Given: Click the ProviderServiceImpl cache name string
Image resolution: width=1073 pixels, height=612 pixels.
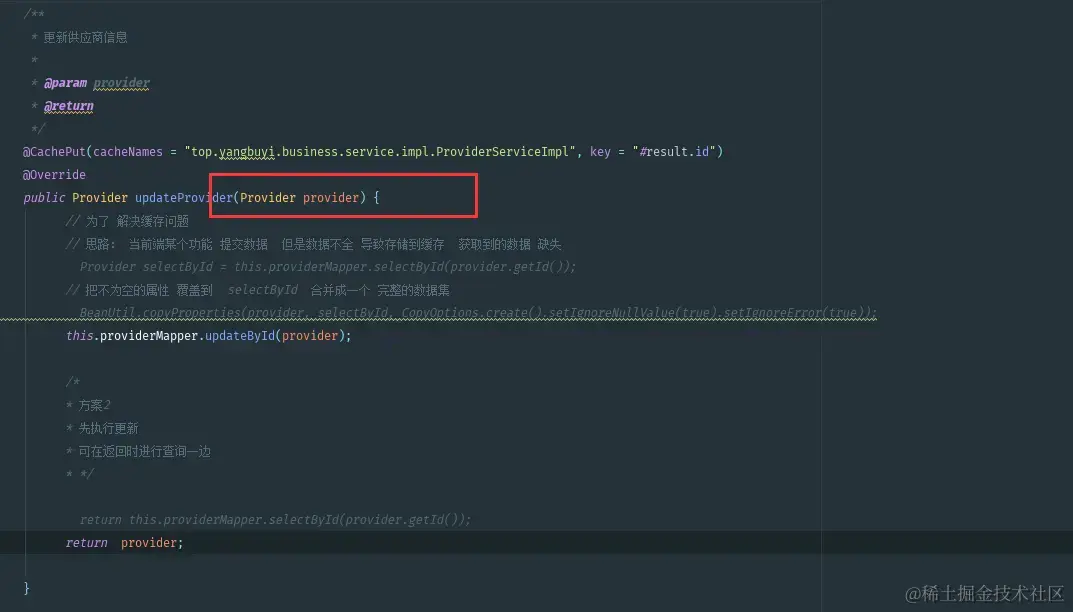Looking at the screenshot, I should [380, 151].
